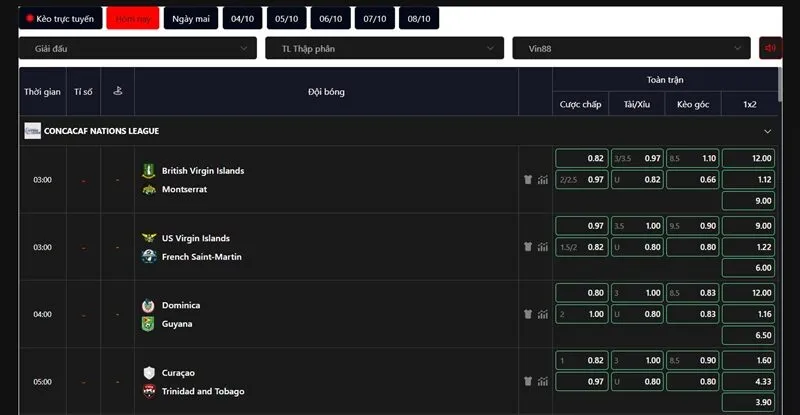Viewport: 800px width, 415px height.
Task: Click the British Virgin Islands team crest
Action: pyautogui.click(x=148, y=170)
